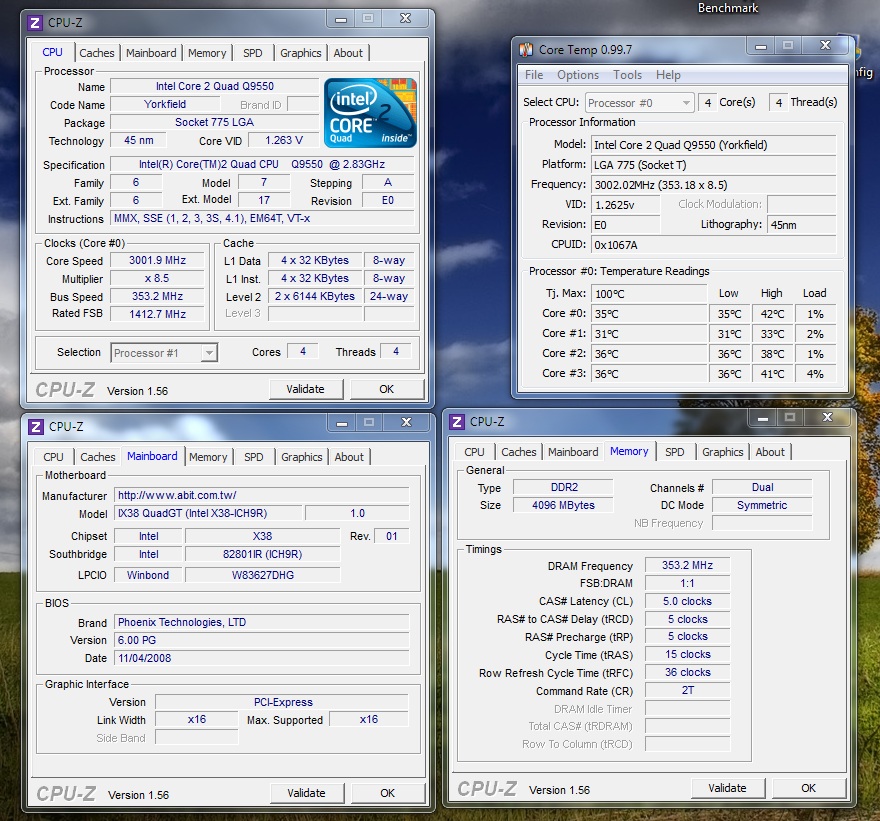The width and height of the screenshot is (880, 821).
Task: Minimize the Core Temp window
Action: coord(761,46)
